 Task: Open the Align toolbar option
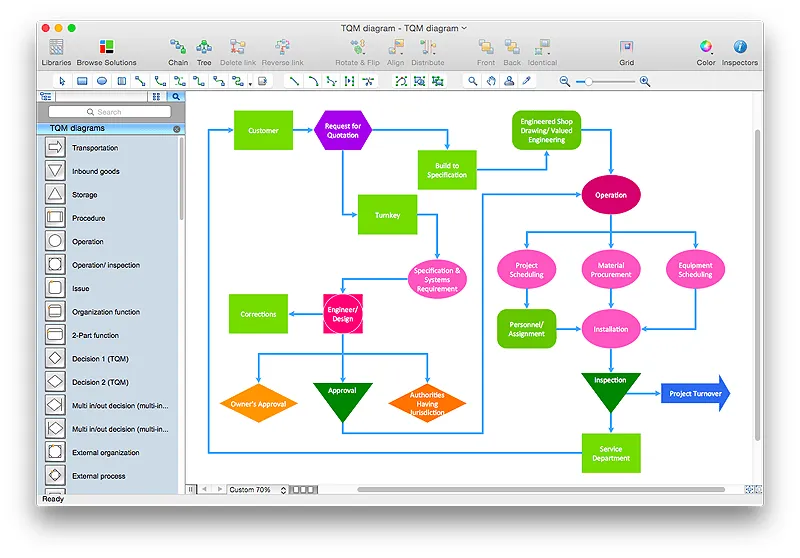pos(395,53)
